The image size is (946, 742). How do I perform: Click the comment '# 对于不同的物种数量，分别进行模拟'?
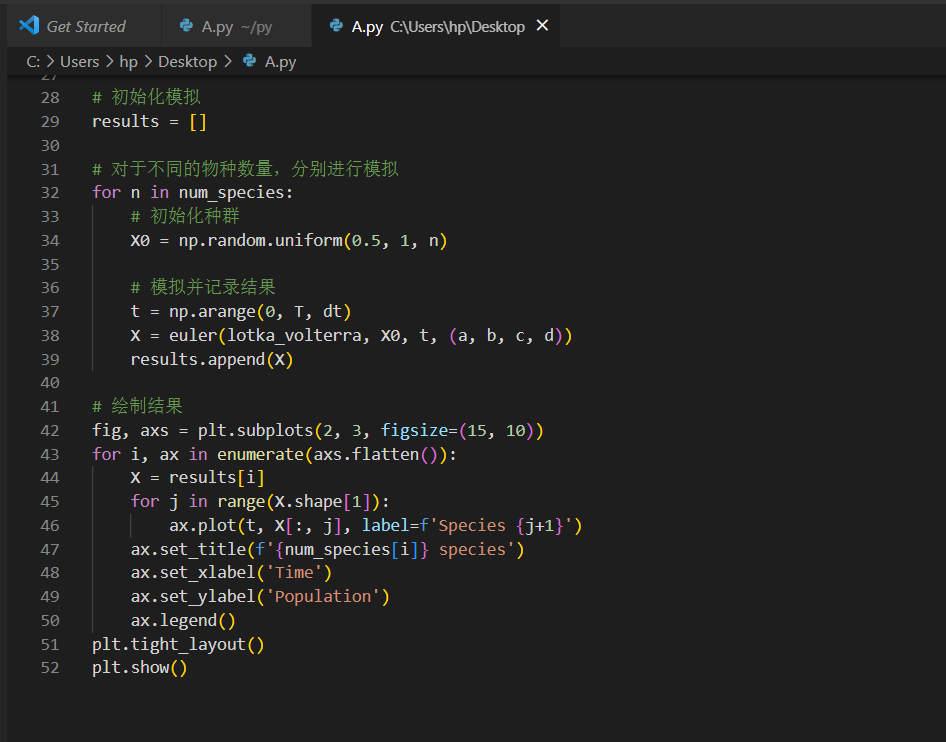pos(245,169)
